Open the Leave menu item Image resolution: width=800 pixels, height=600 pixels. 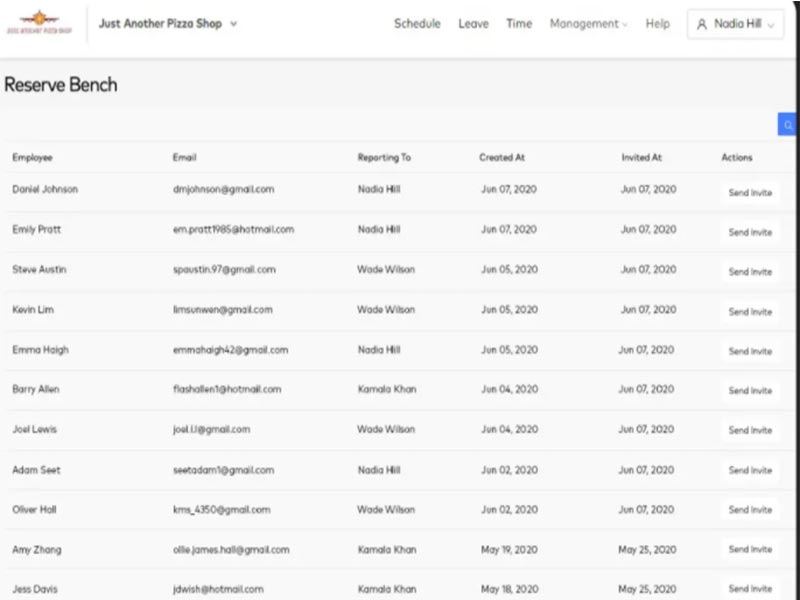pos(473,24)
